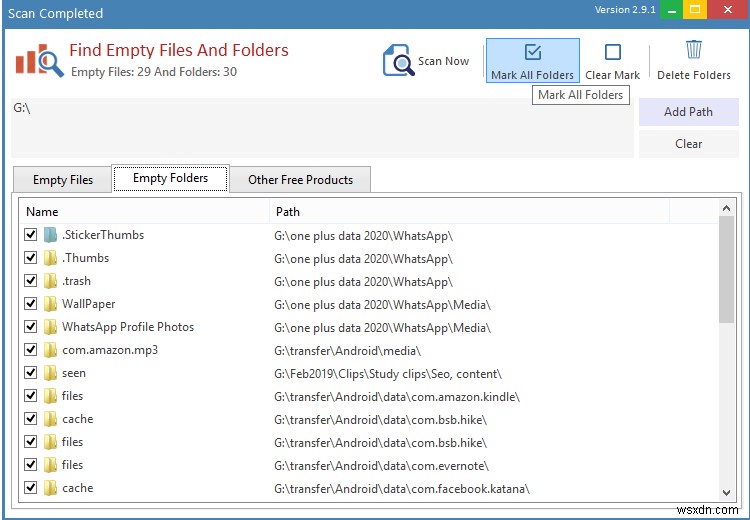Click the com.amazon.mp3 folder icon

pyautogui.click(x=50, y=350)
